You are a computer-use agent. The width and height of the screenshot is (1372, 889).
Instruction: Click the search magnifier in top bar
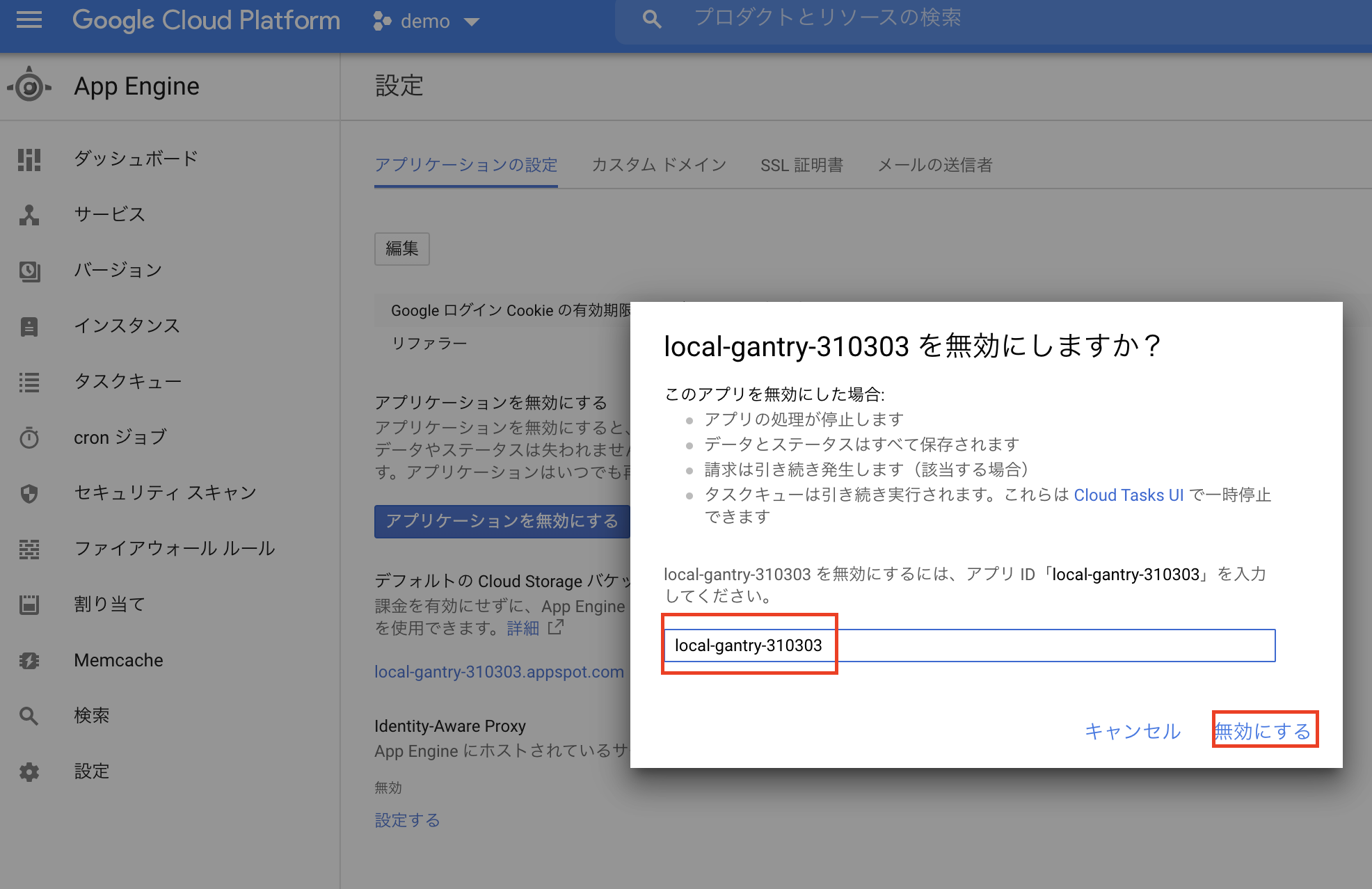pyautogui.click(x=651, y=19)
